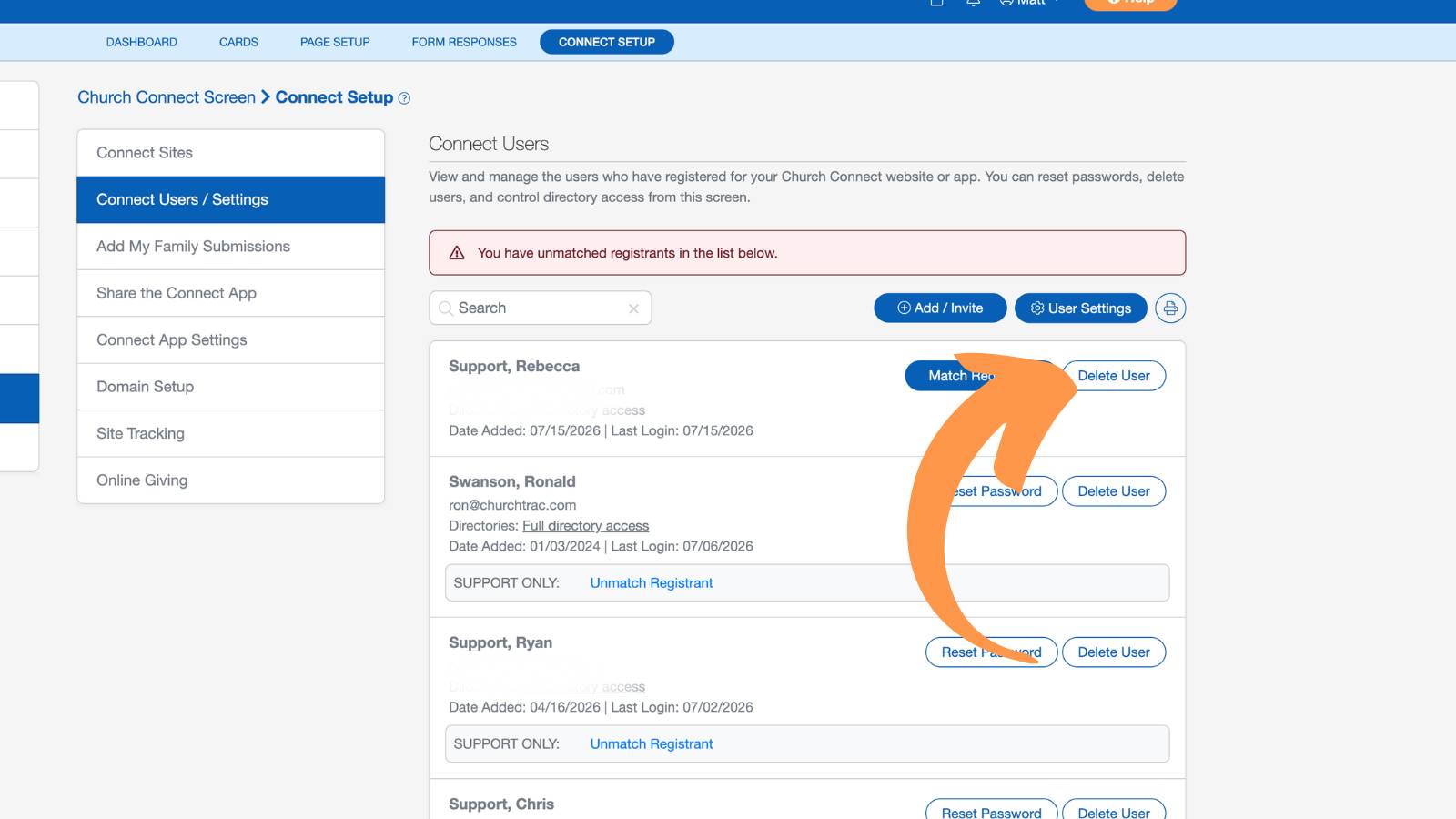Screen dimensions: 1456x819
Task: Click the Connect Users heading
Action: (489, 144)
